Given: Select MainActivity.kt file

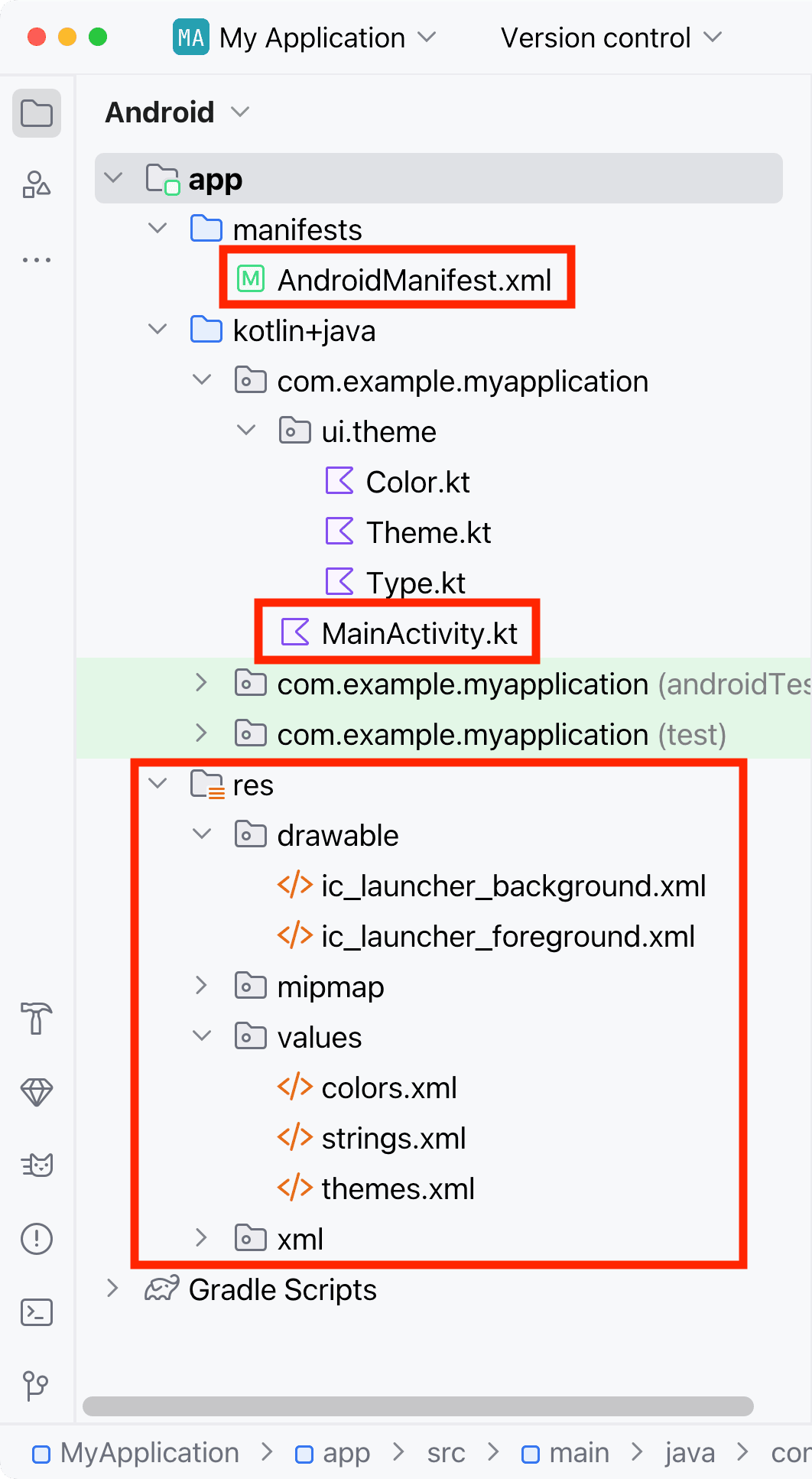Looking at the screenshot, I should coord(419,633).
